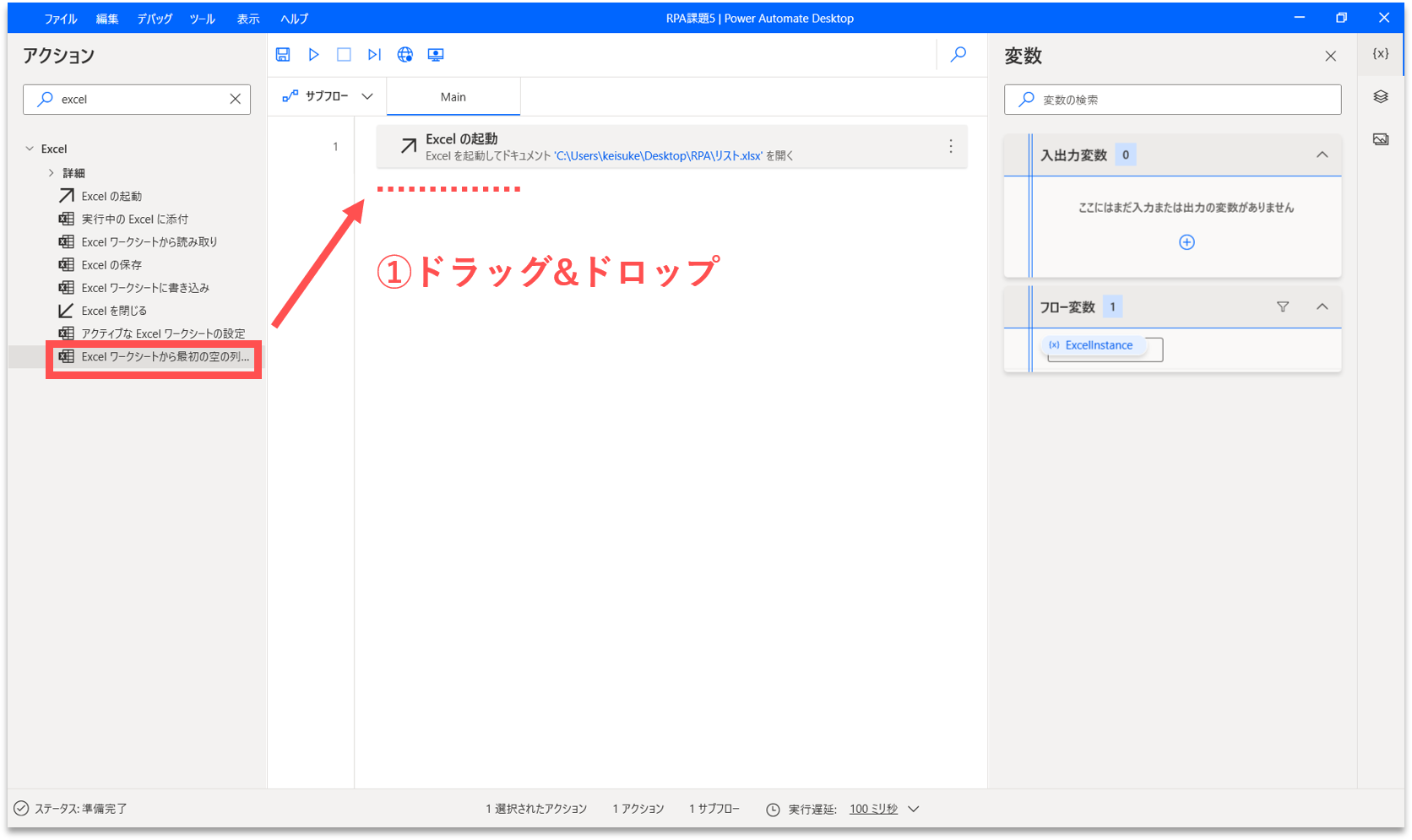
Task: Open the Desktop recorder icon
Action: click(436, 55)
